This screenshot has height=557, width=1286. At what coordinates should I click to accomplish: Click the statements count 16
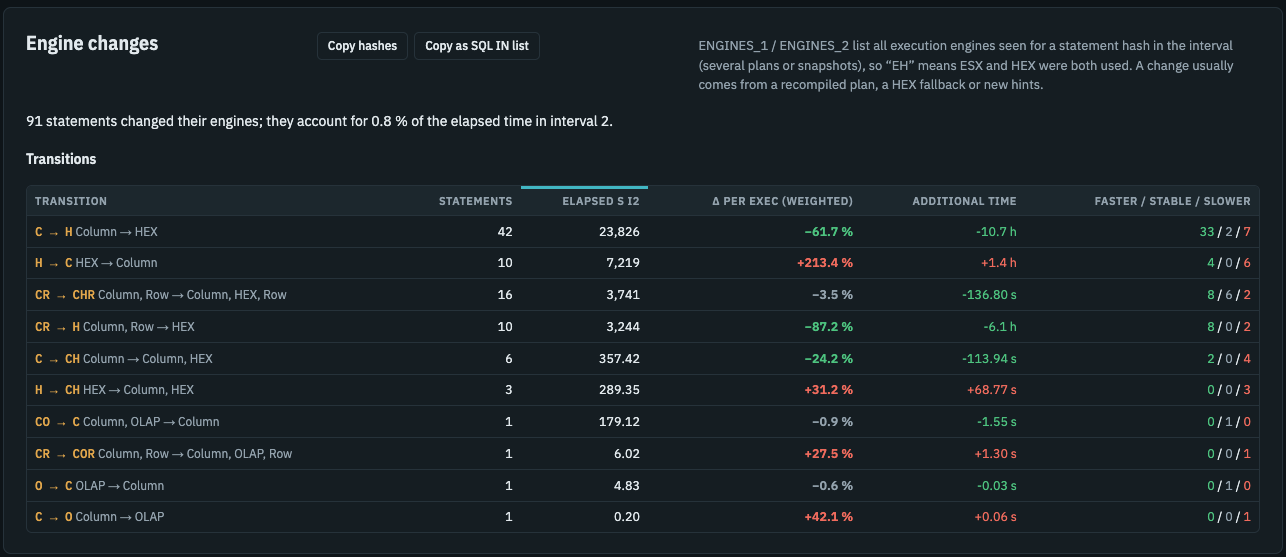pos(505,295)
